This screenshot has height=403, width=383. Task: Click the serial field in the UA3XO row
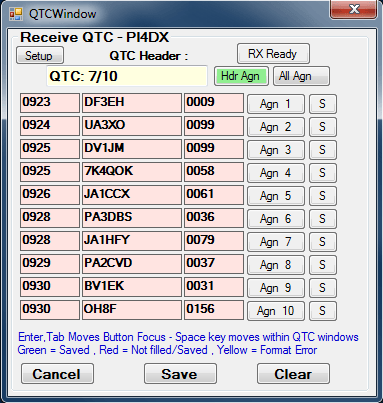click(214, 126)
